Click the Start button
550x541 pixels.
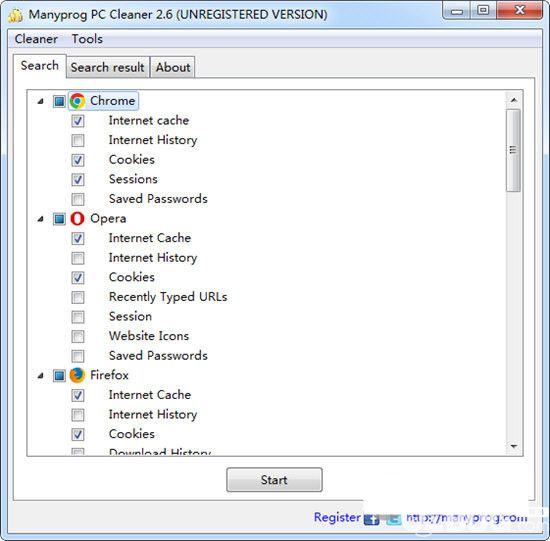coord(274,480)
